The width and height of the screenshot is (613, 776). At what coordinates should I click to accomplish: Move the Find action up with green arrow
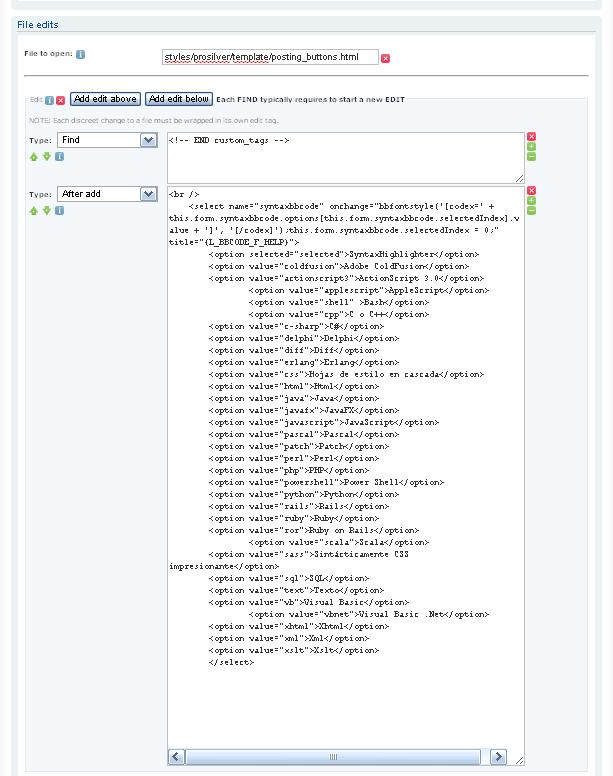tap(33, 156)
